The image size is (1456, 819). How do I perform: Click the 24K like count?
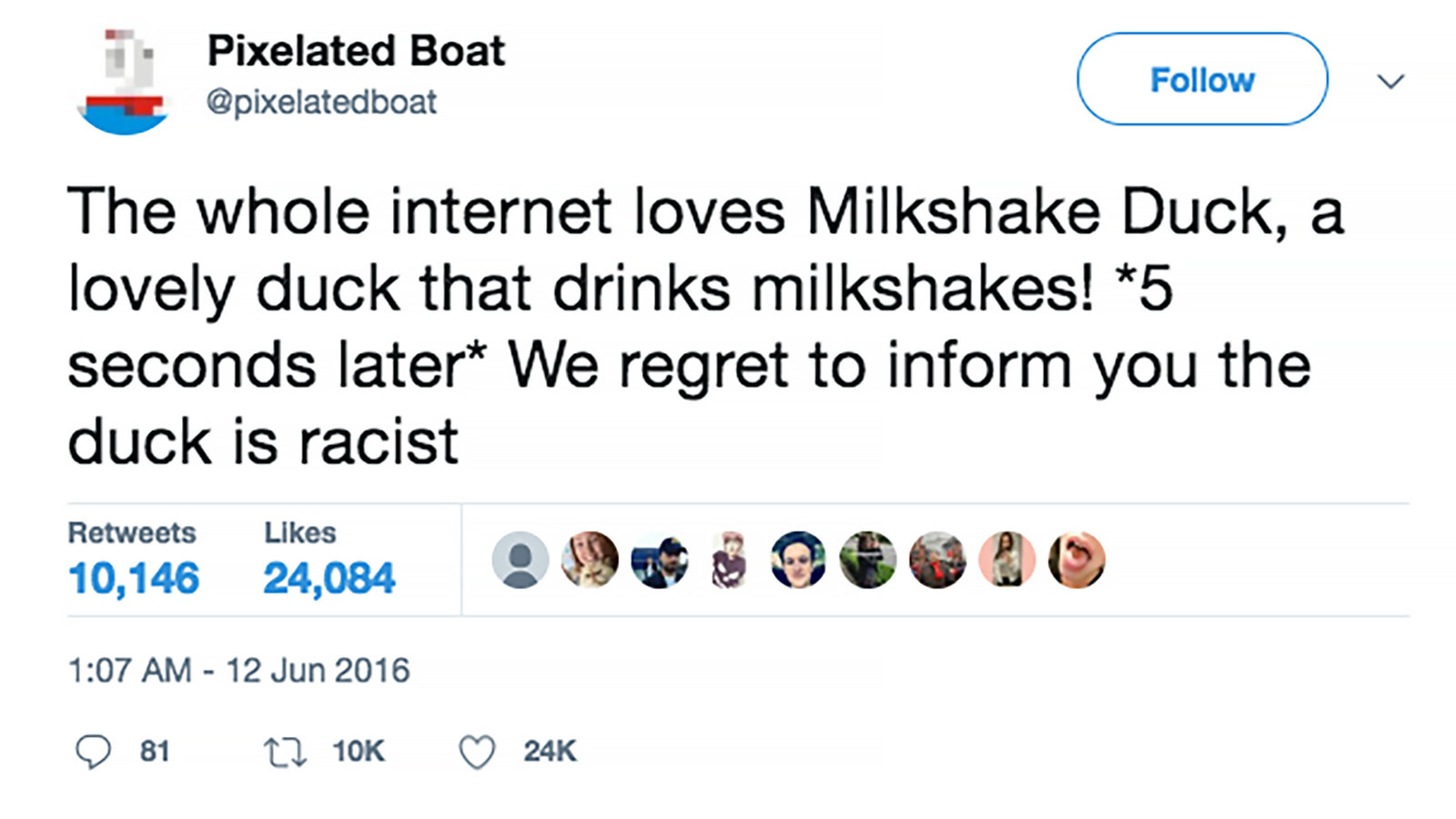(x=550, y=752)
